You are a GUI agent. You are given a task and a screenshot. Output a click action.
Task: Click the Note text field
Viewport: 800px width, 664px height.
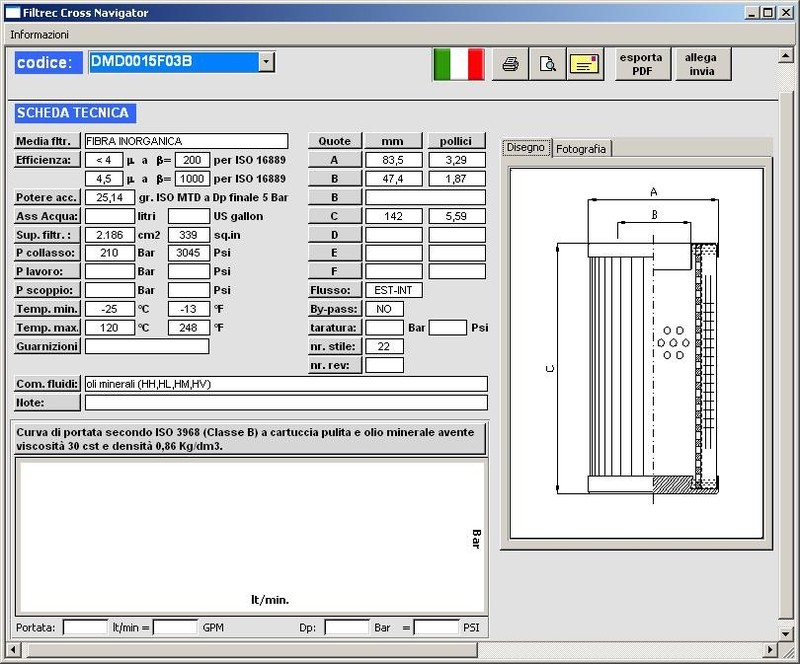coord(286,403)
